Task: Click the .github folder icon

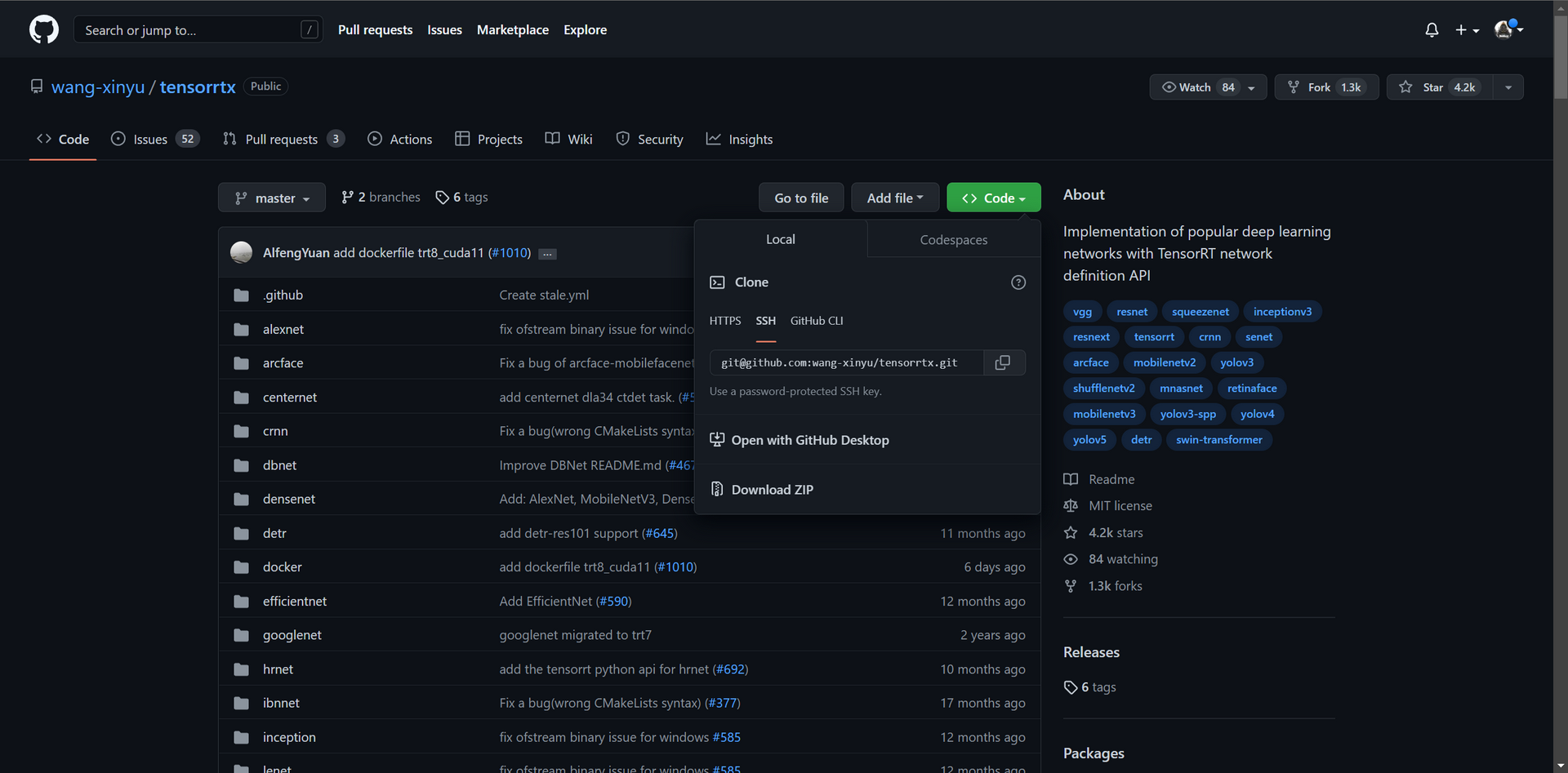Action: [241, 295]
